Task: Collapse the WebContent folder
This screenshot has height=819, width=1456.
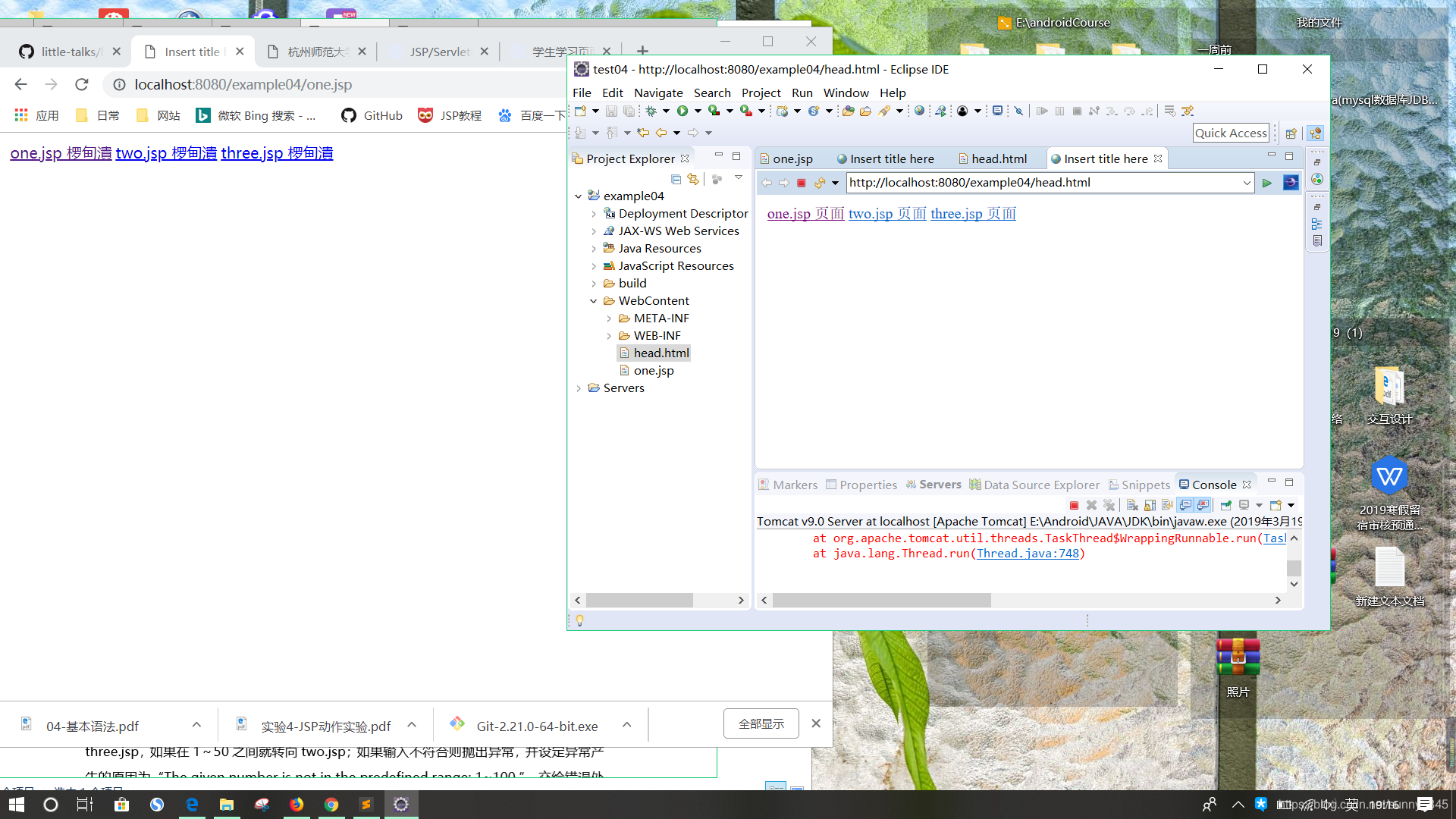Action: [x=594, y=301]
